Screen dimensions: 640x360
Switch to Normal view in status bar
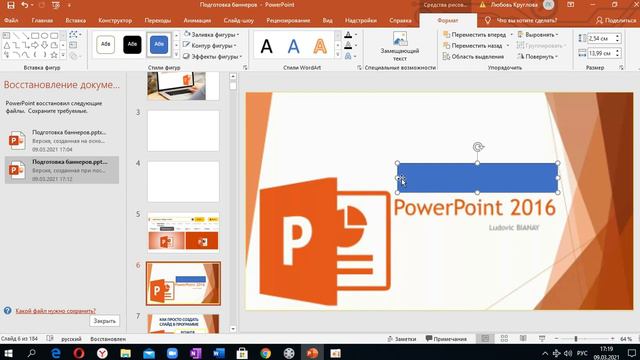pos(485,339)
